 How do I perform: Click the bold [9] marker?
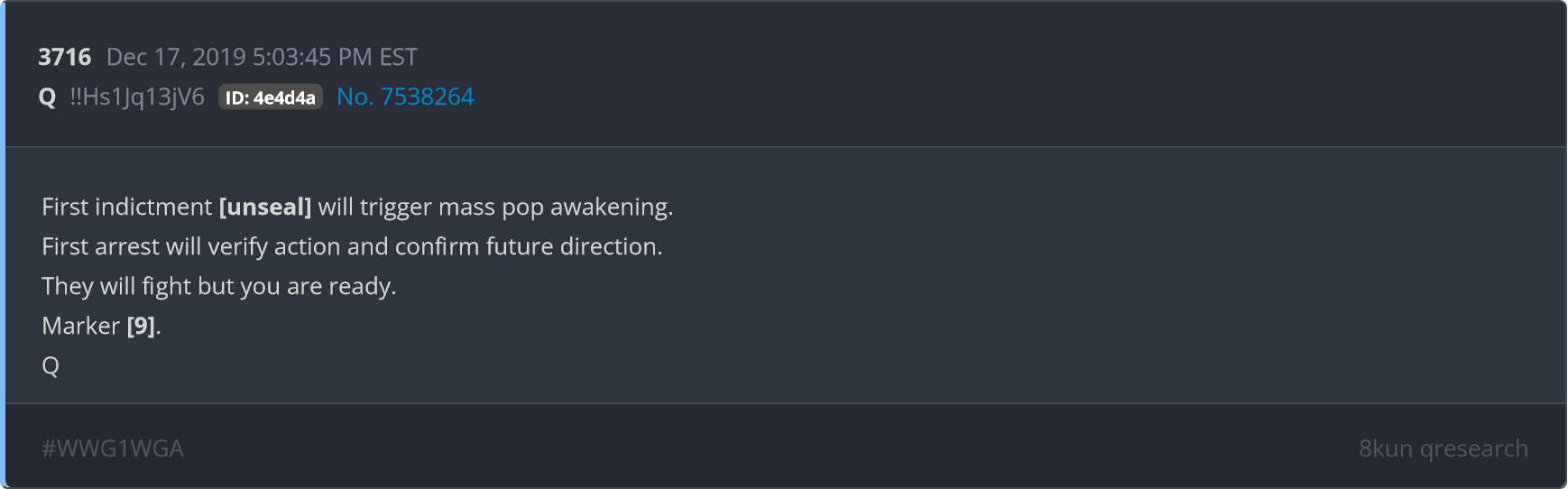pos(141,326)
